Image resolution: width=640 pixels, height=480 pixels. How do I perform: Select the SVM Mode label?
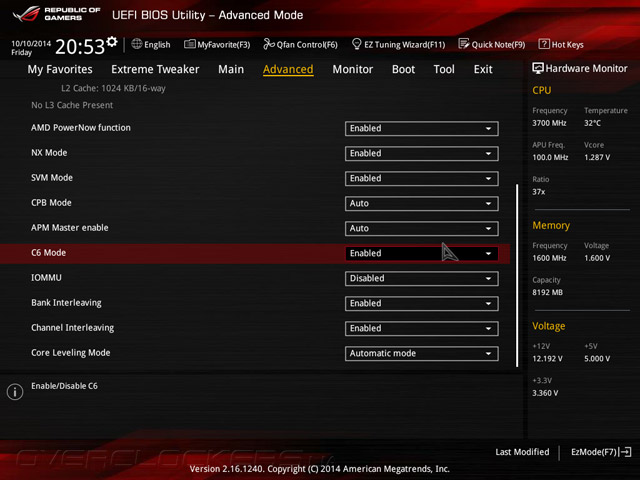click(x=52, y=178)
